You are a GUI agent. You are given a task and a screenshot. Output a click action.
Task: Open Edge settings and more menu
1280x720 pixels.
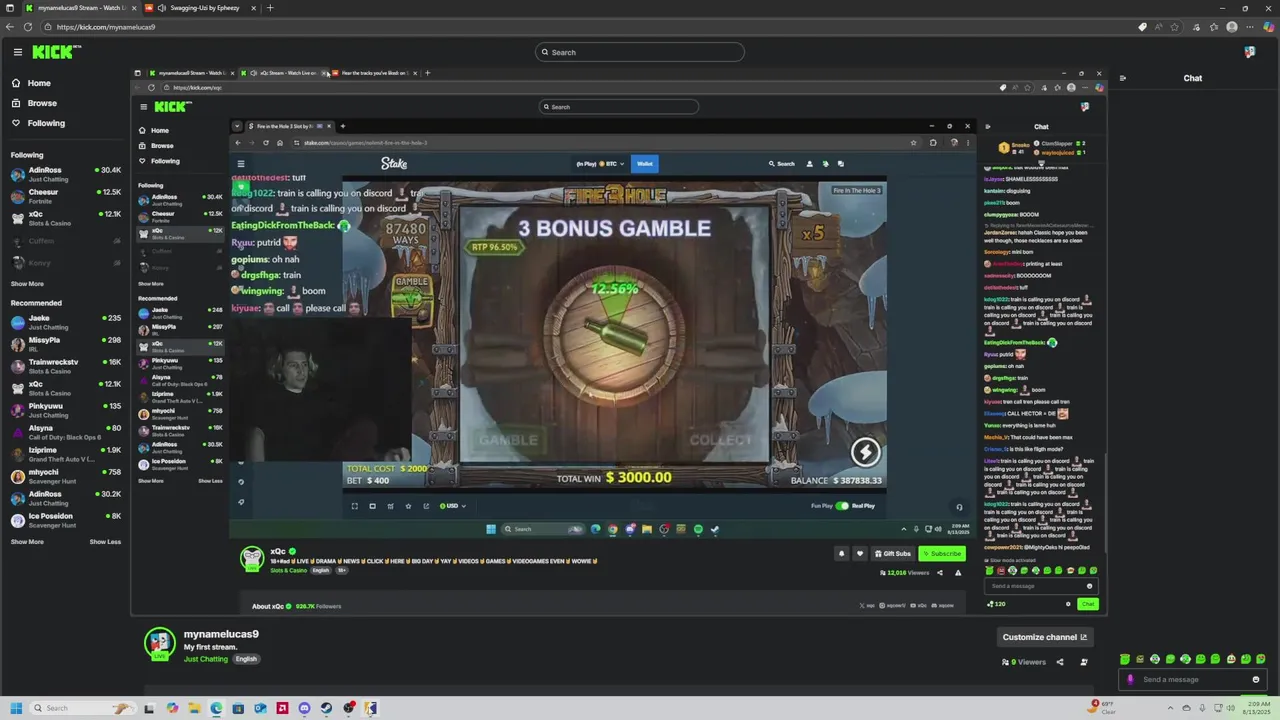pos(1250,27)
